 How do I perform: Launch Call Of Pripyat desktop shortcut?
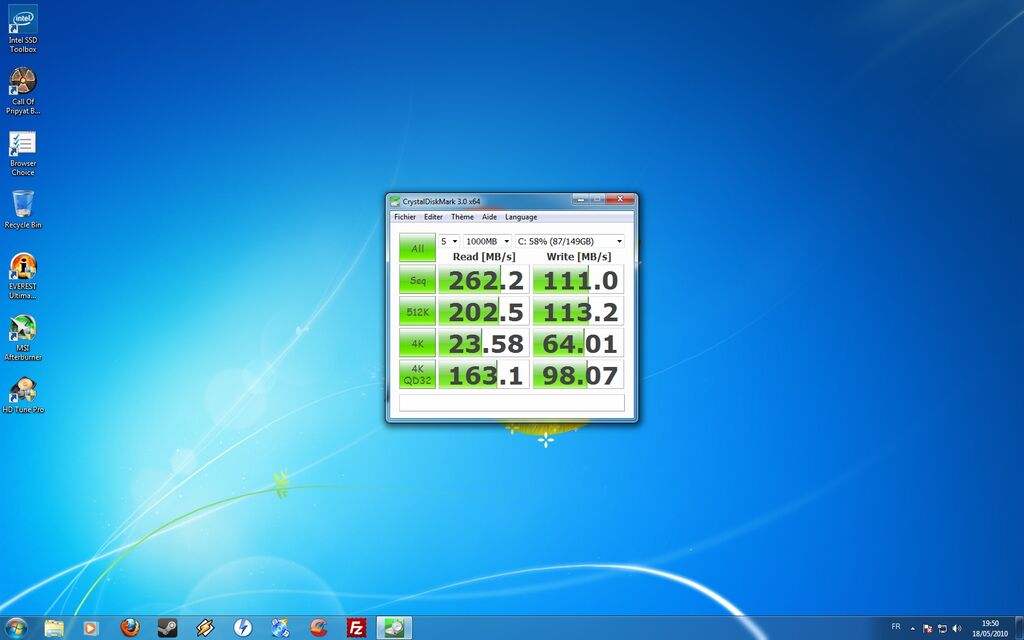point(23,91)
